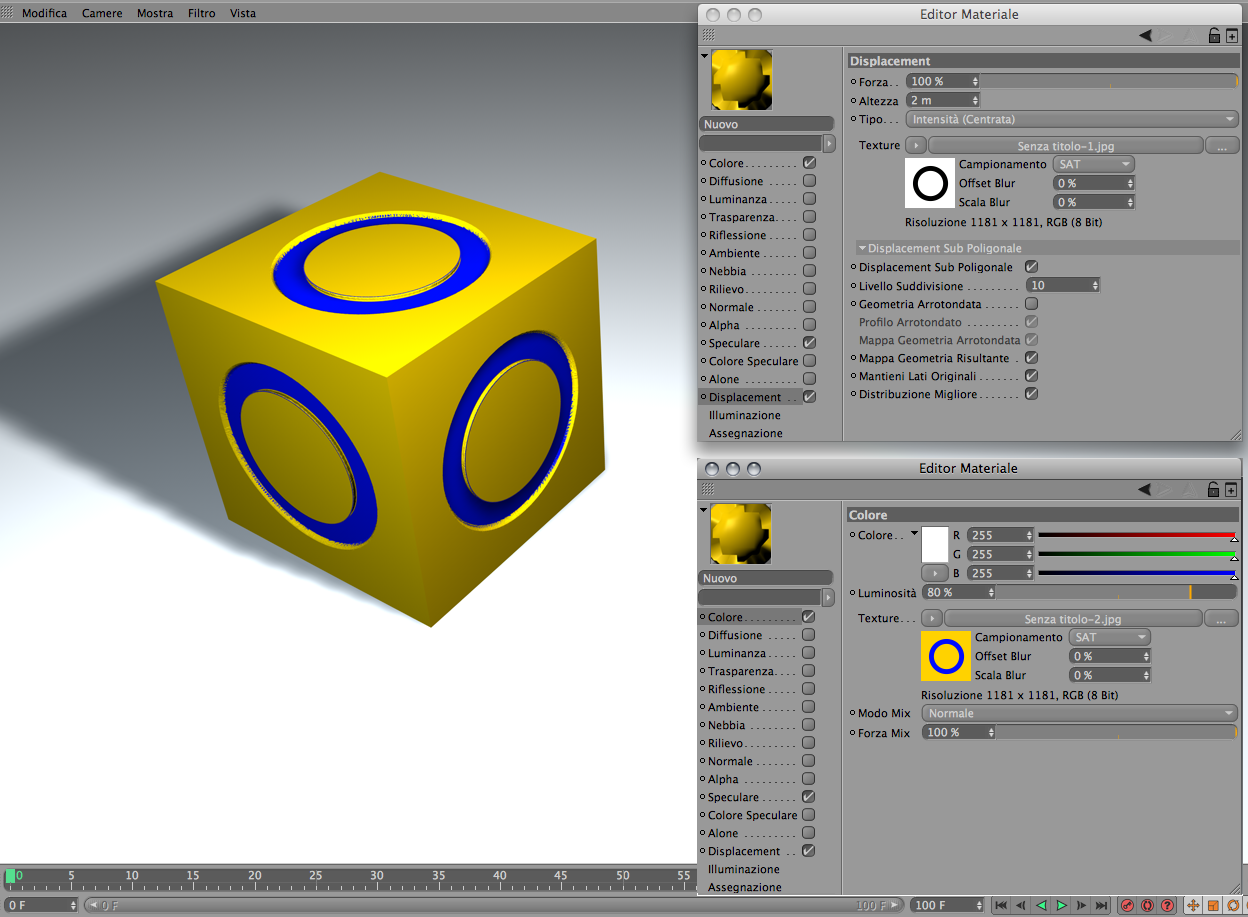Screen dimensions: 1248x917
Task: Open the Campionamento SAT dropdown in the Colore editor
Action: [x=1109, y=637]
